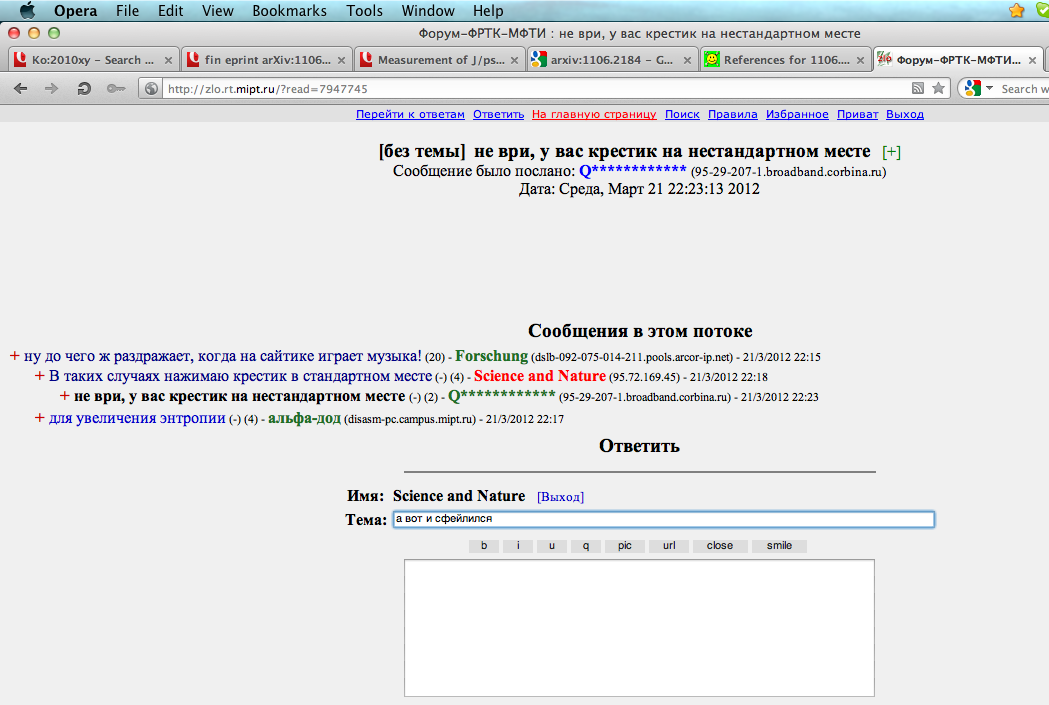Screen dimensions: 1049x705
Task: Close the 'fin eprint arXiv:1106' tab
Action: point(343,60)
